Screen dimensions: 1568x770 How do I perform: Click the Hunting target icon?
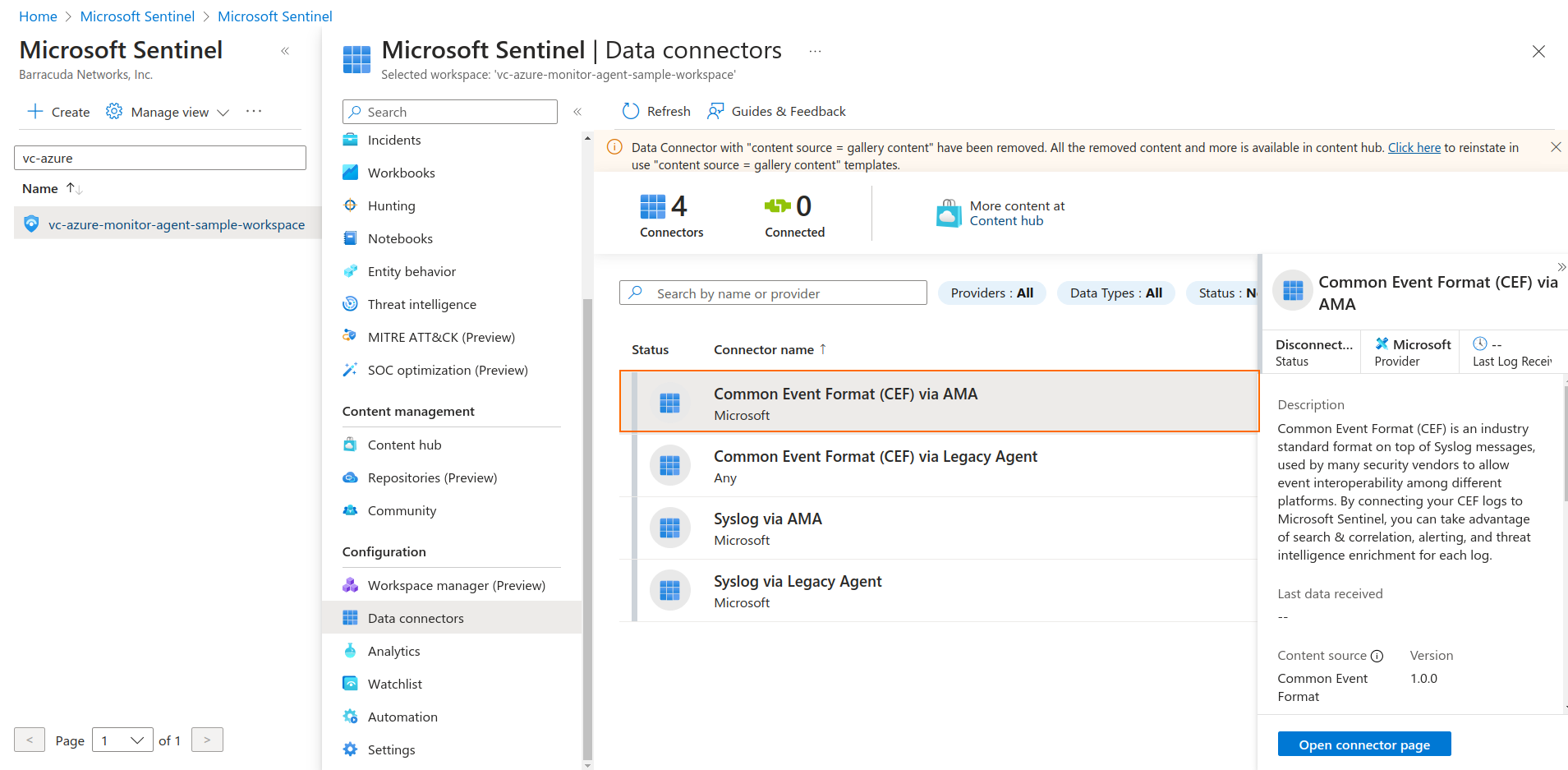click(350, 205)
